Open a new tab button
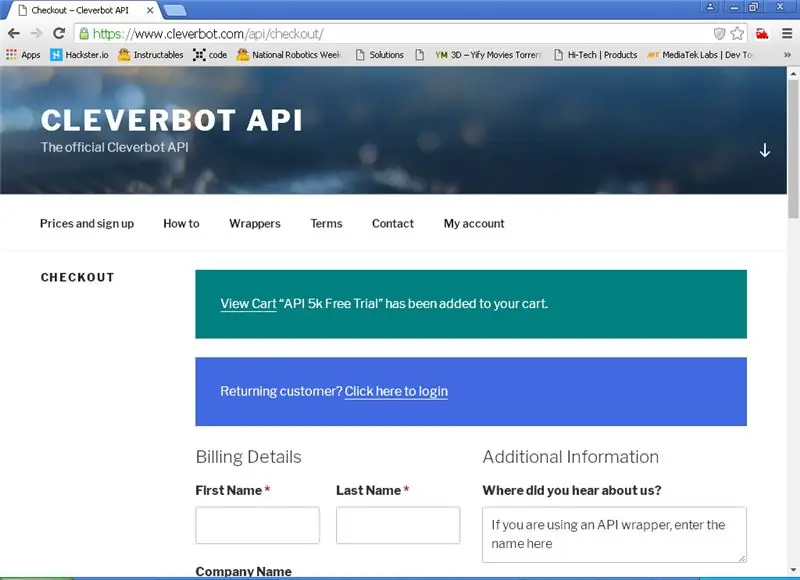800x580 pixels. click(x=175, y=10)
